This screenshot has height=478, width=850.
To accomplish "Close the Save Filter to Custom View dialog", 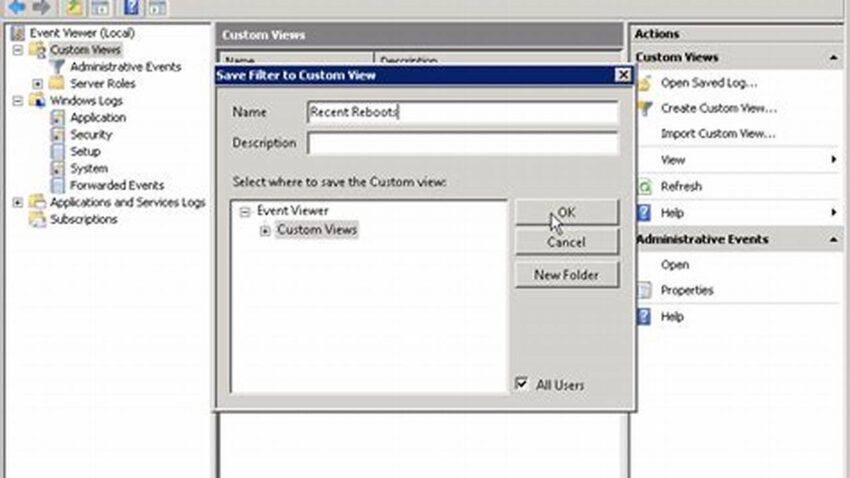I will click(623, 75).
